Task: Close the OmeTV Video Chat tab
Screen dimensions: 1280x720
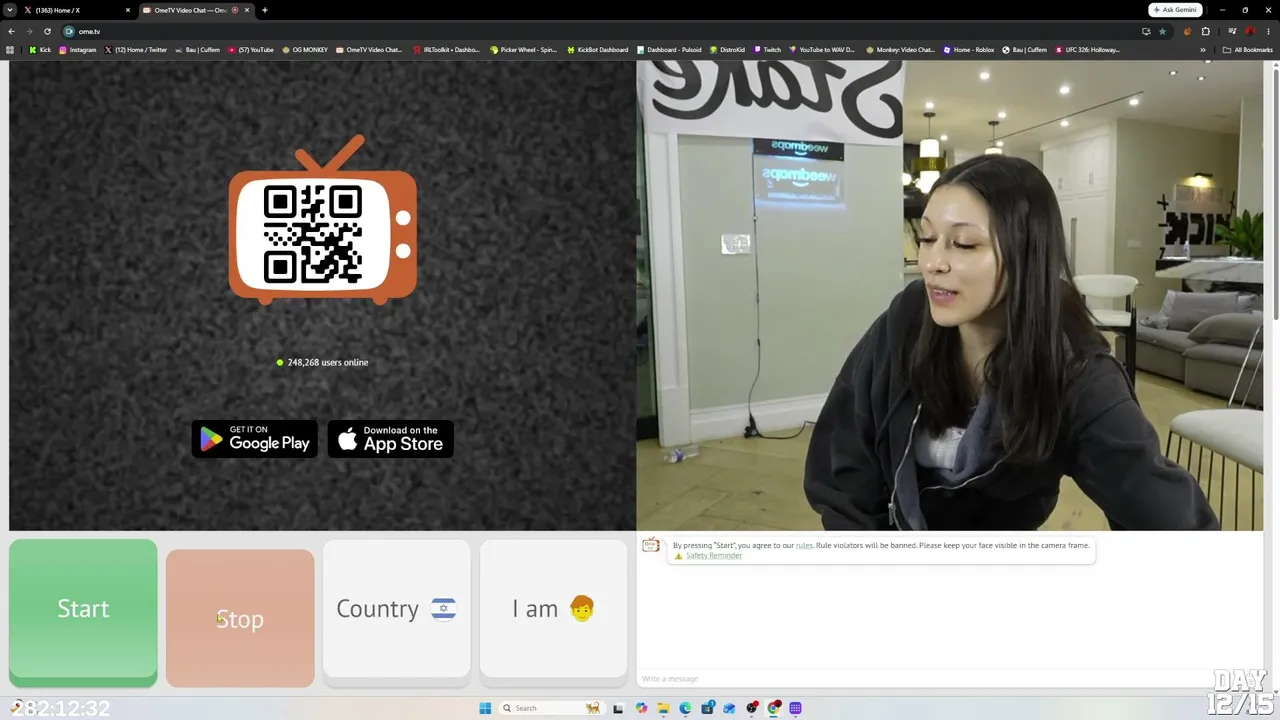Action: coord(247,10)
